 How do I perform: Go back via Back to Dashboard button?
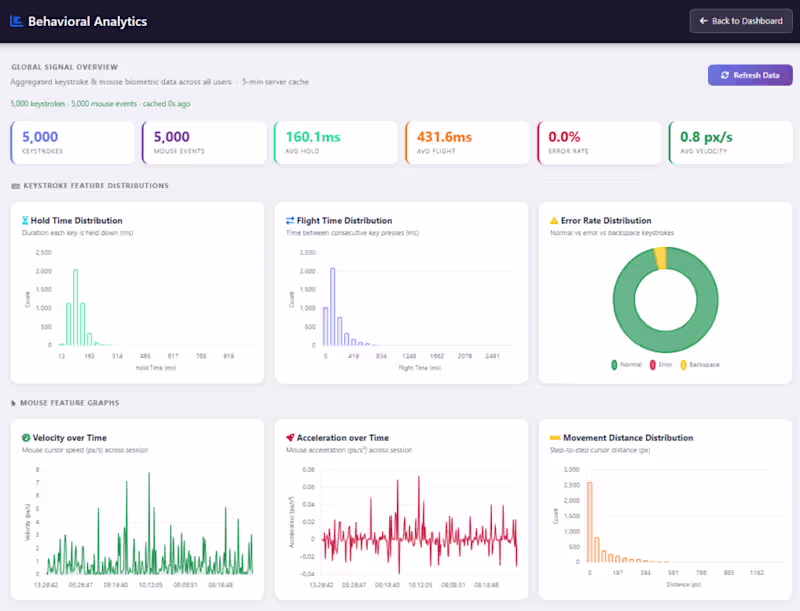click(x=741, y=21)
